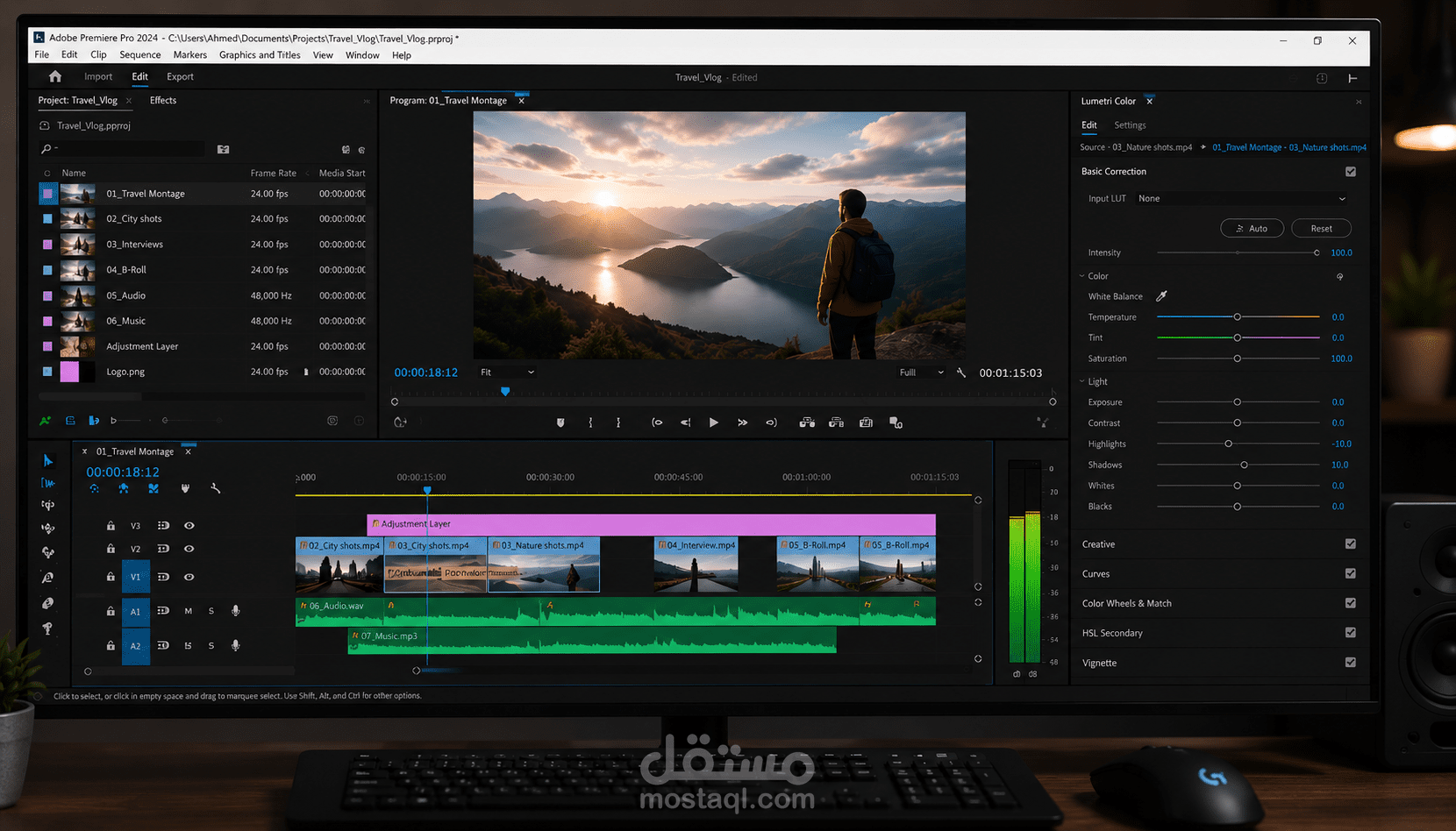Collapse the Light section chevron

(x=1082, y=381)
